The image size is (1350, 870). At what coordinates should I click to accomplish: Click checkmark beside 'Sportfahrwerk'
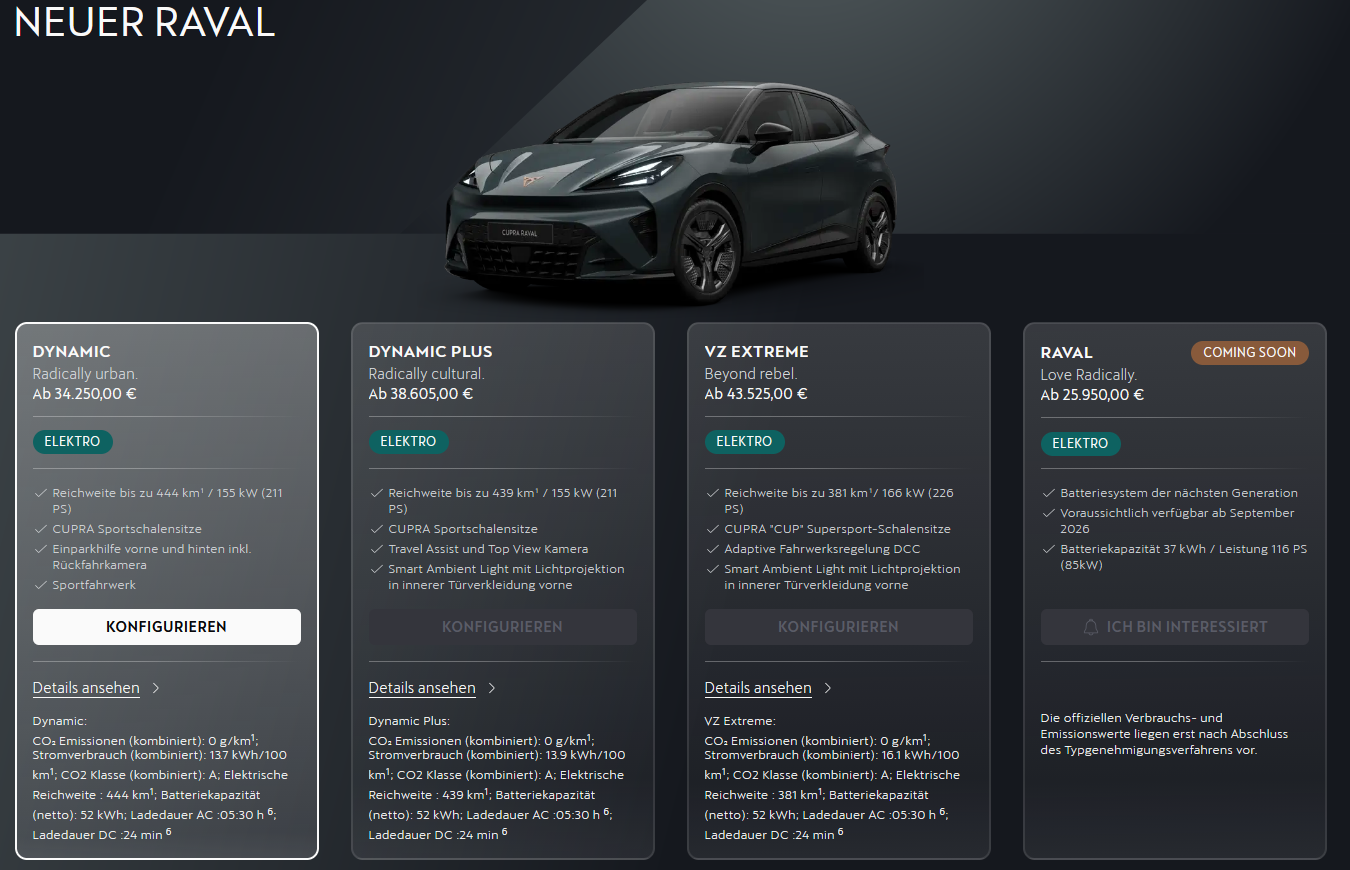pyautogui.click(x=40, y=585)
